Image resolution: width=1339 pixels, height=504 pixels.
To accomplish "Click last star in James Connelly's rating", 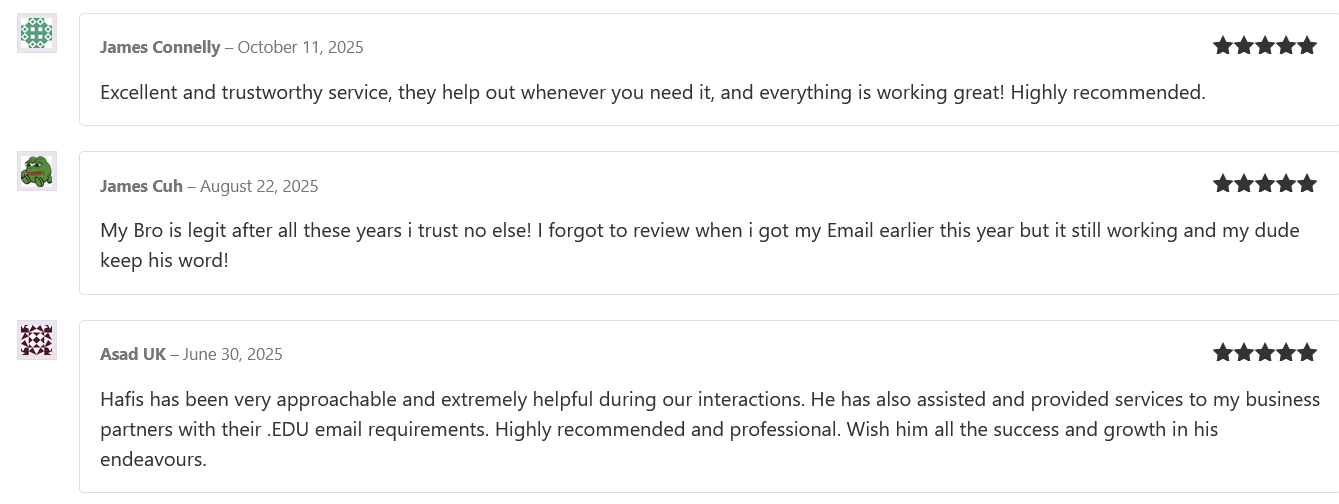I will pos(1307,45).
